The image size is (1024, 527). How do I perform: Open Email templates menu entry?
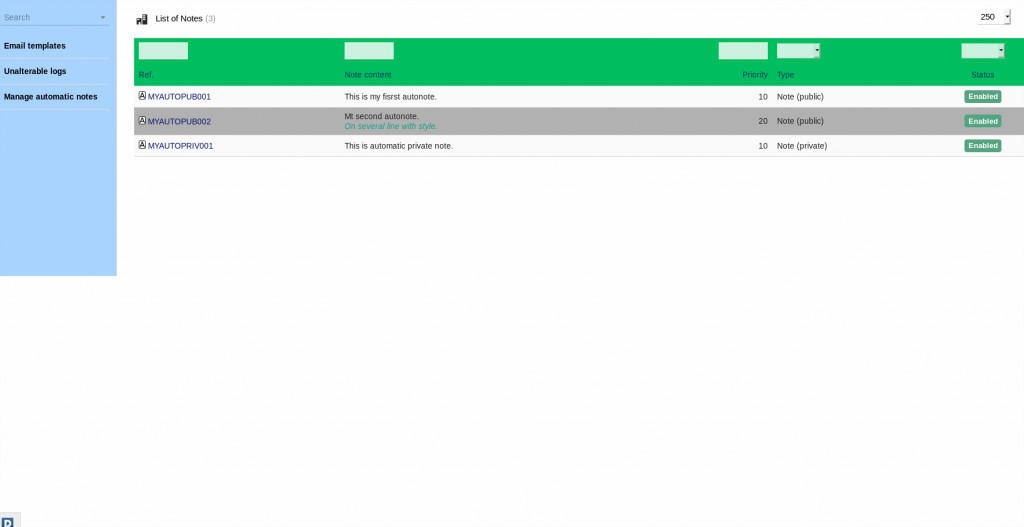(x=35, y=46)
